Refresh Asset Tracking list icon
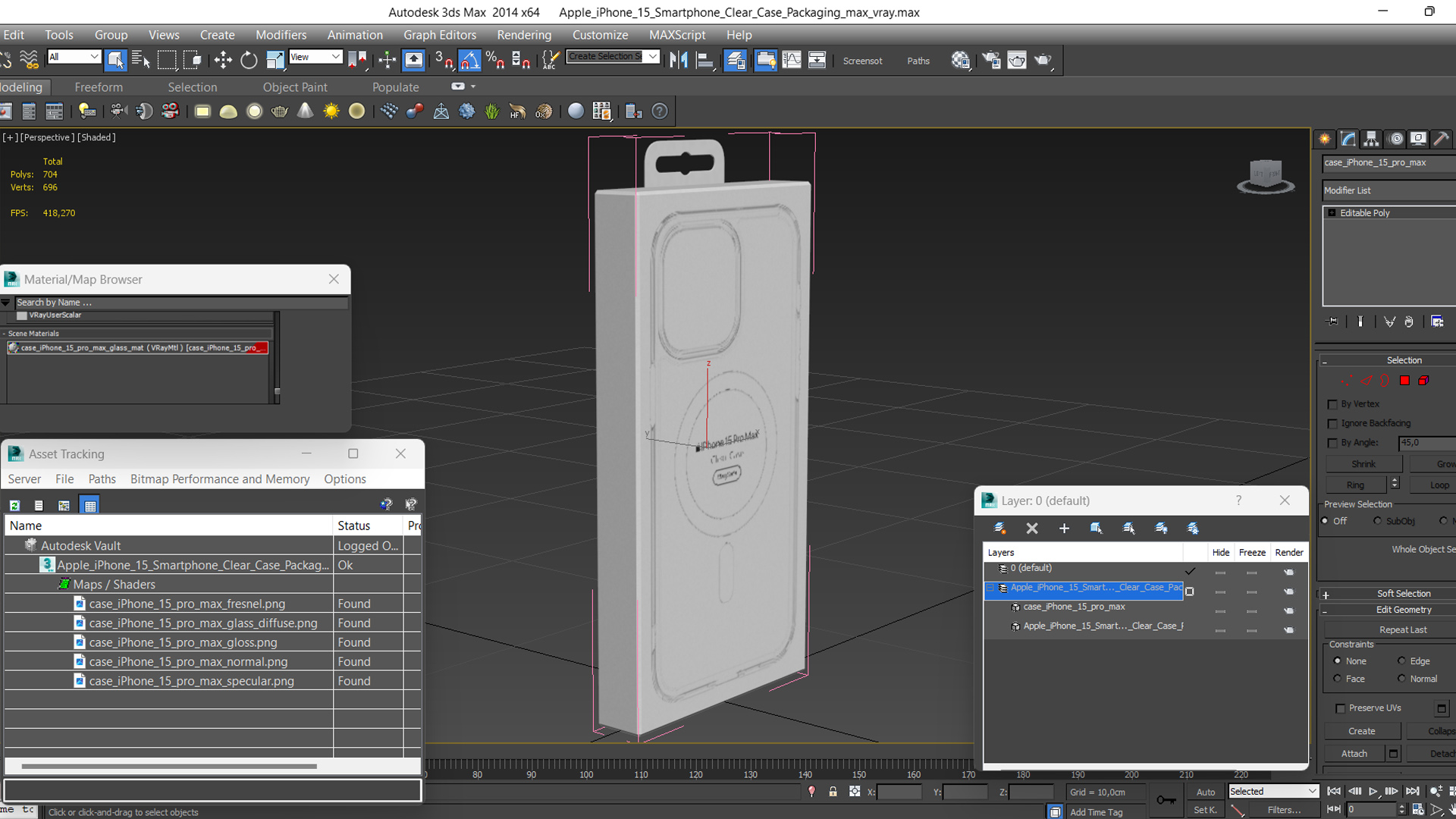 pyautogui.click(x=14, y=505)
